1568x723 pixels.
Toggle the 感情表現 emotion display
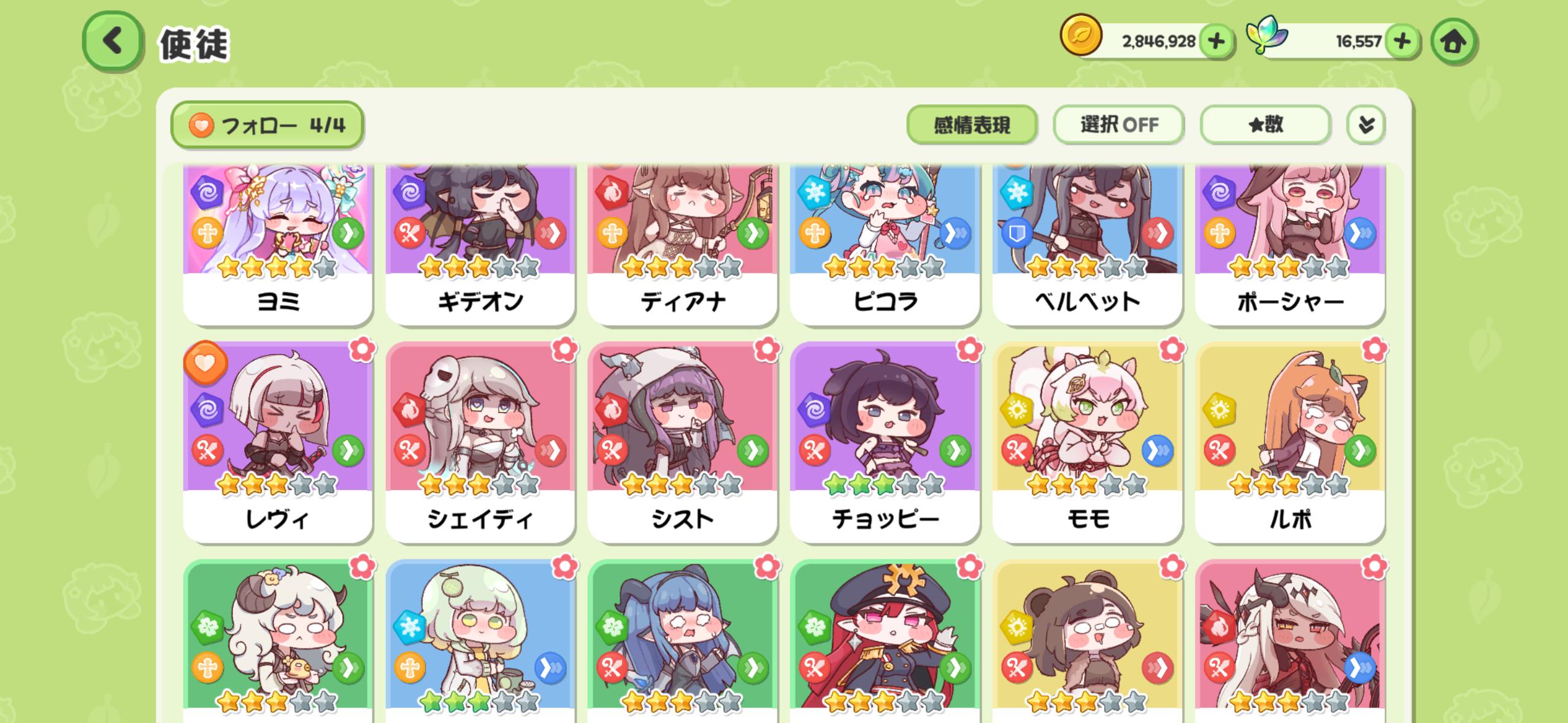(972, 125)
